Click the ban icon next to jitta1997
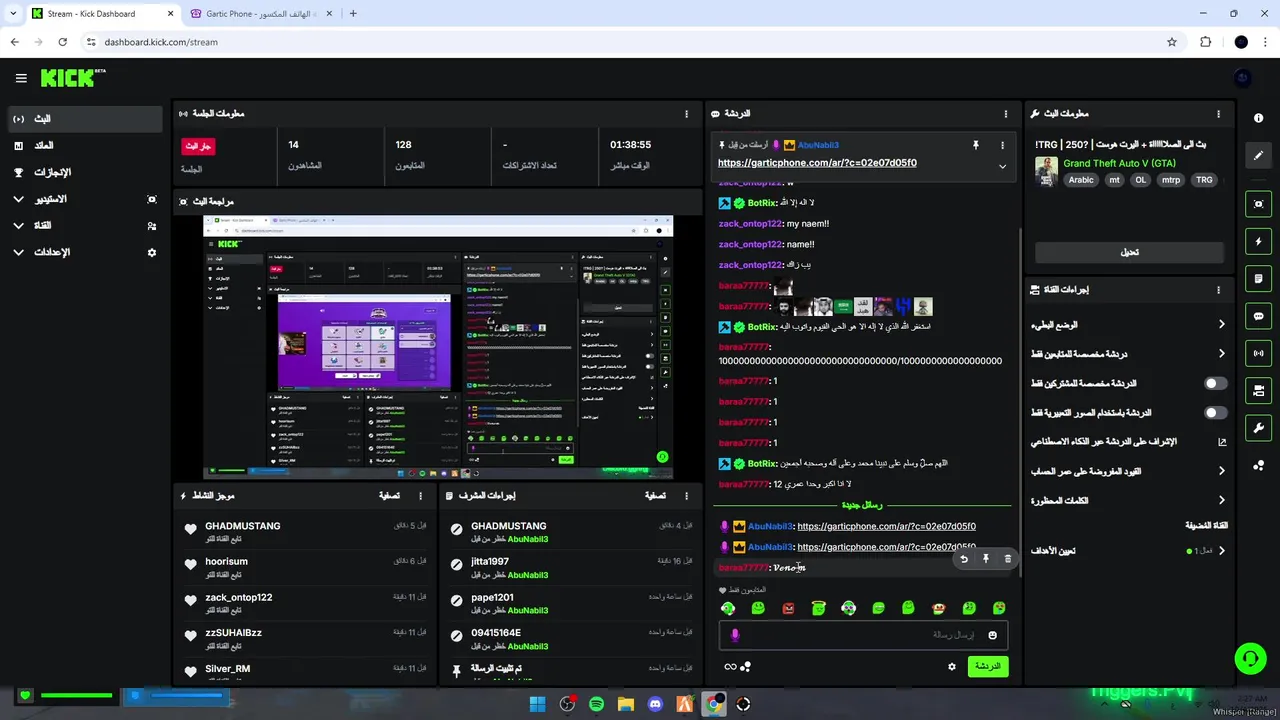Screen dimensions: 1280x720 tap(456, 565)
